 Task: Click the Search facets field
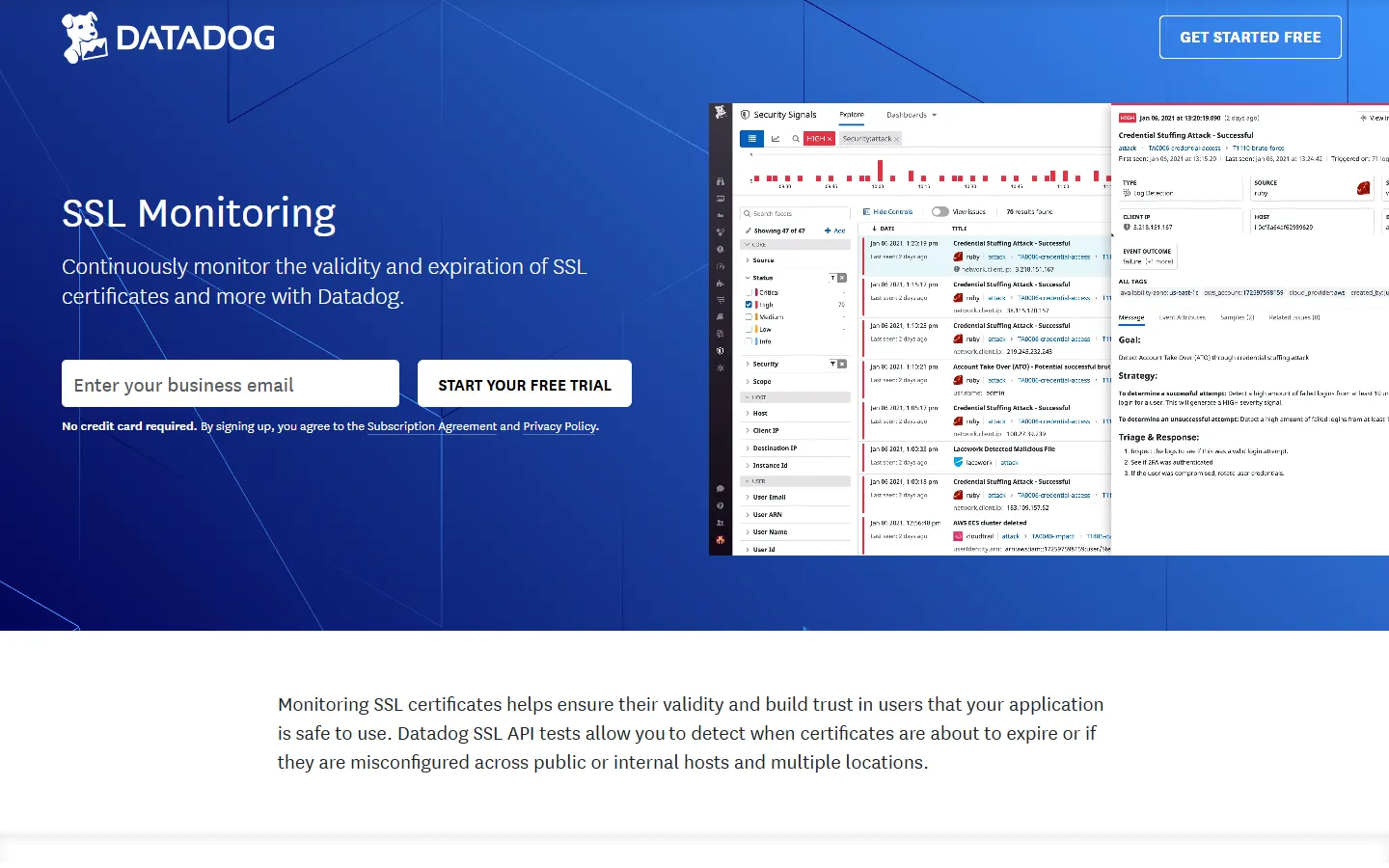(x=795, y=213)
